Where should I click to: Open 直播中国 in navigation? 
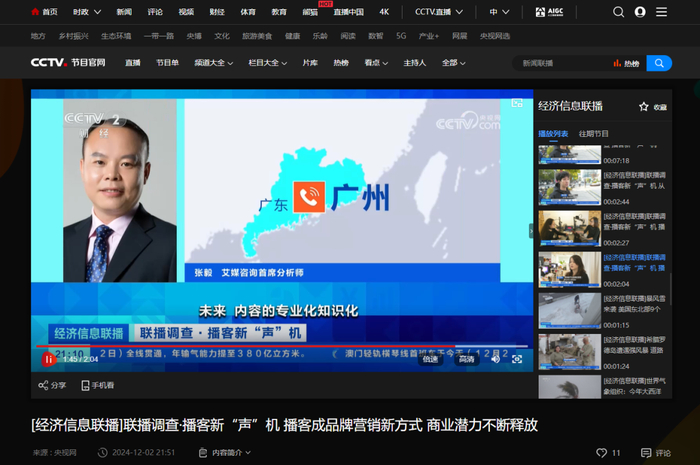[349, 12]
